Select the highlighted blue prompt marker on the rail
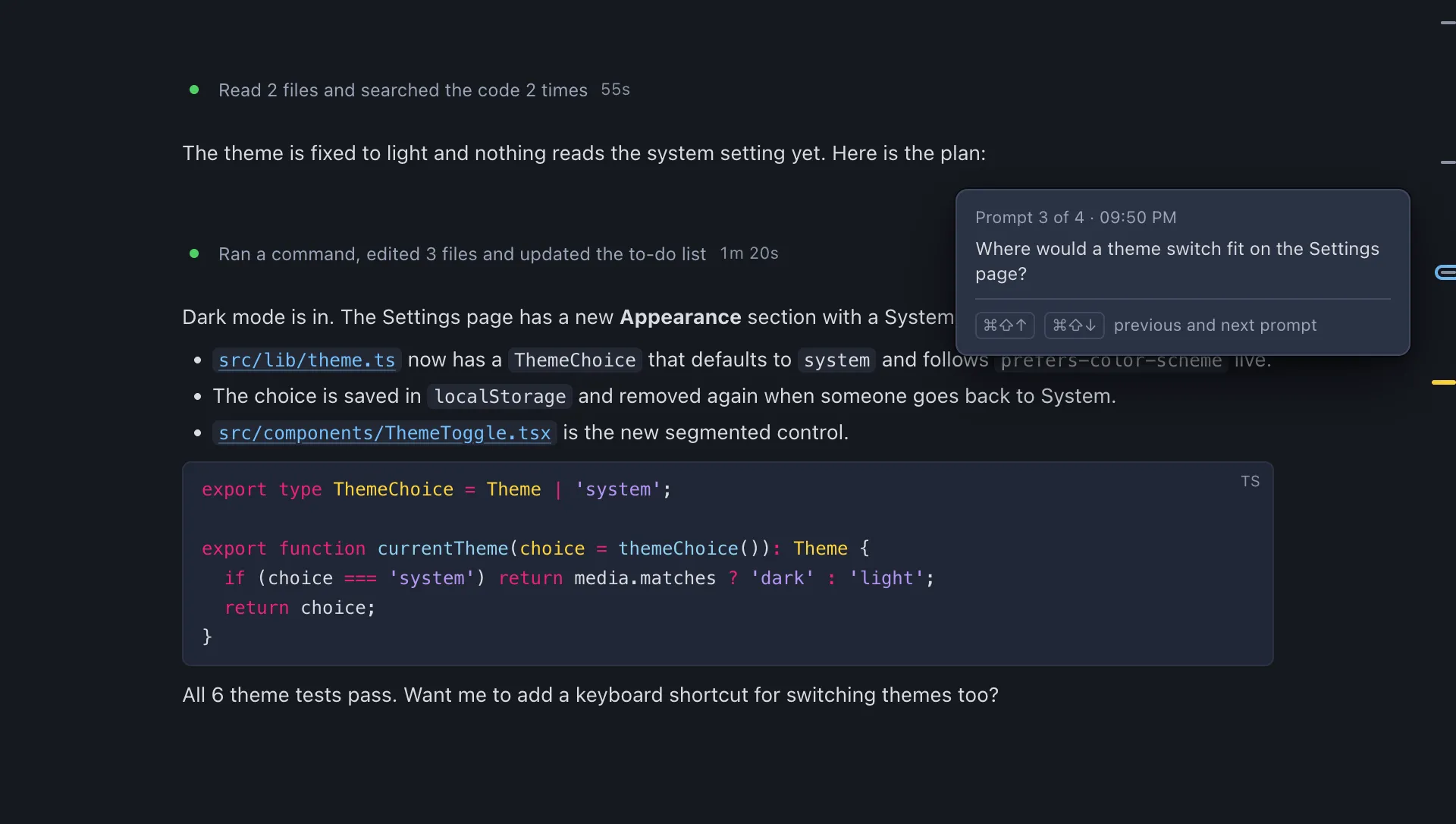Image resolution: width=1456 pixels, height=824 pixels. click(x=1445, y=272)
